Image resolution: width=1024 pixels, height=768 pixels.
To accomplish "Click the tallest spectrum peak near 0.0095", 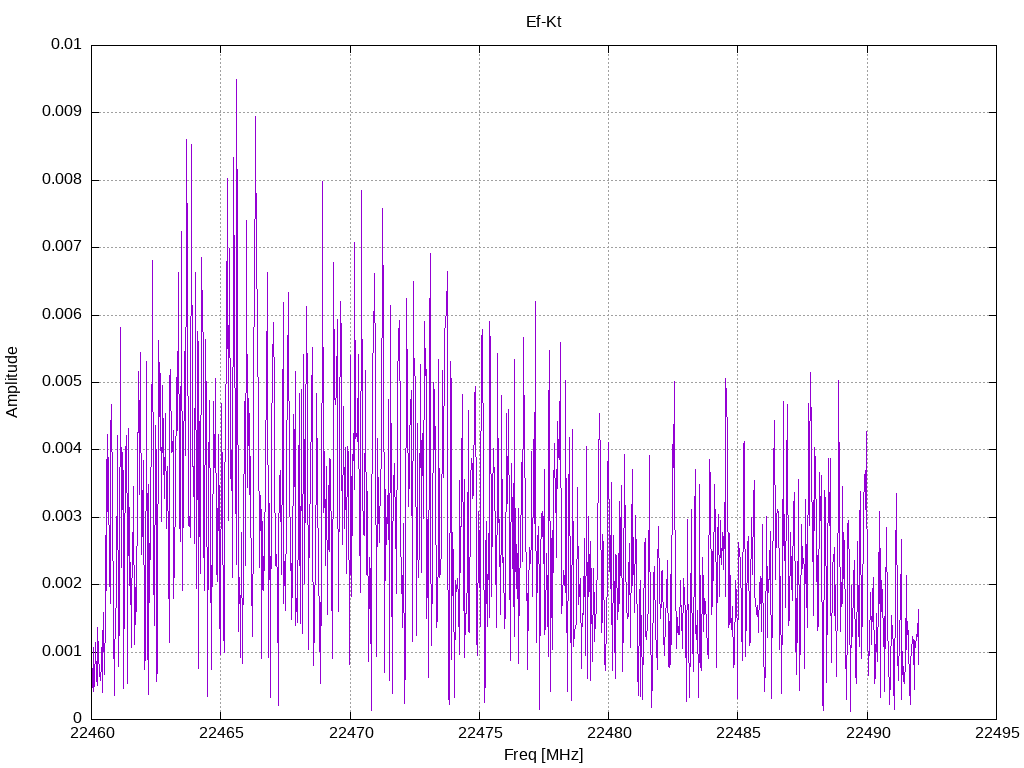I will (x=236, y=80).
